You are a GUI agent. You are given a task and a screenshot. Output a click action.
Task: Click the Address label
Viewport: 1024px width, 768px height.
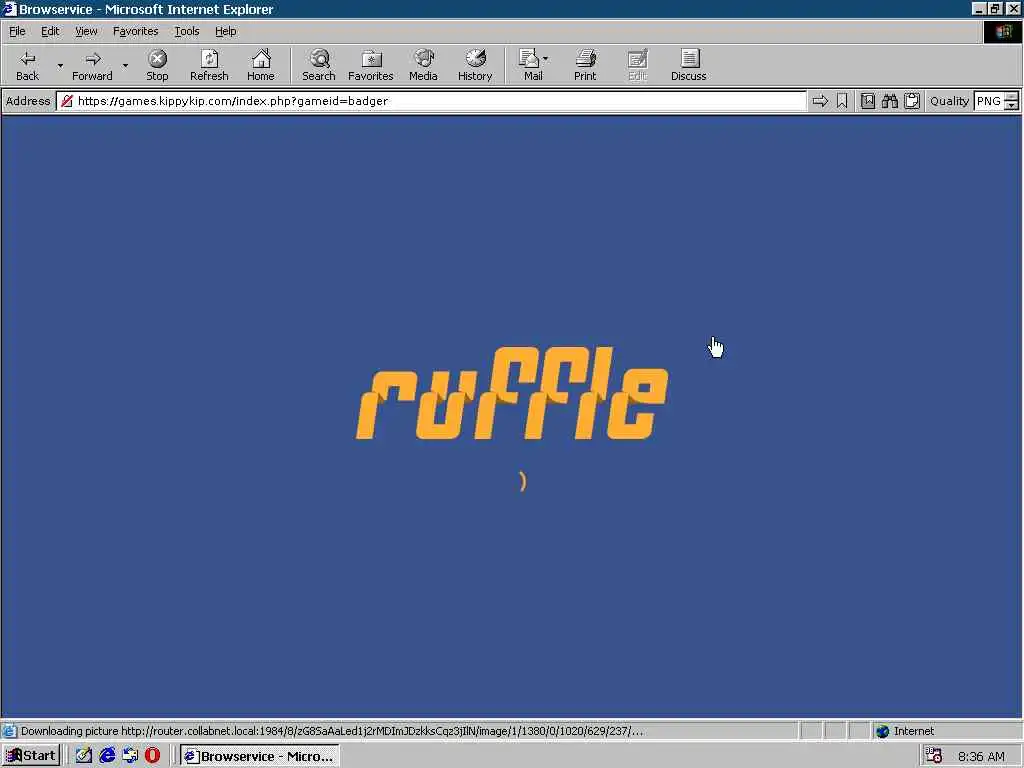[x=27, y=101]
